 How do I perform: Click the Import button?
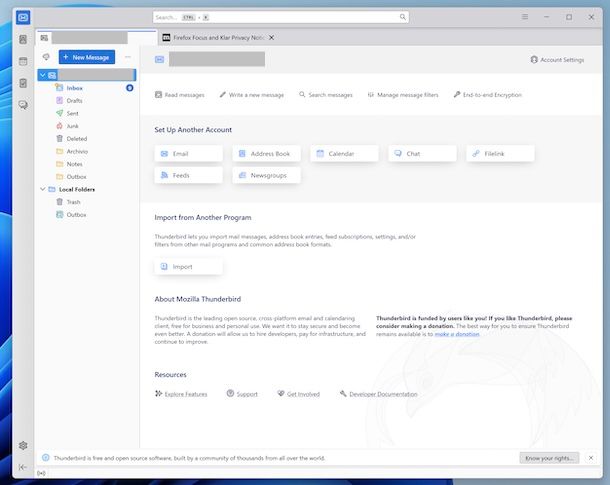(188, 267)
